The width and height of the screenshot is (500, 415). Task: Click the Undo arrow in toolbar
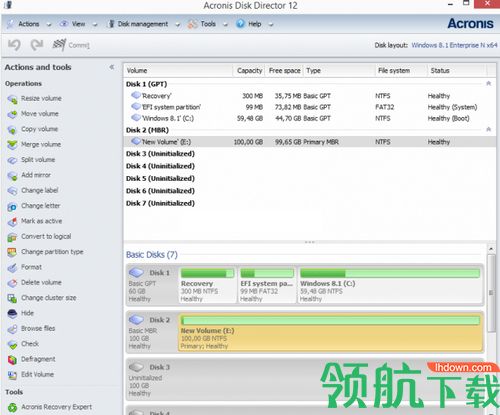tap(14, 45)
